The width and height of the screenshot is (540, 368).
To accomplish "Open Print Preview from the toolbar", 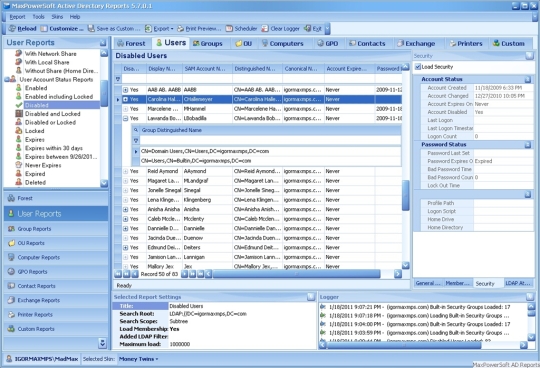I will (x=199, y=29).
